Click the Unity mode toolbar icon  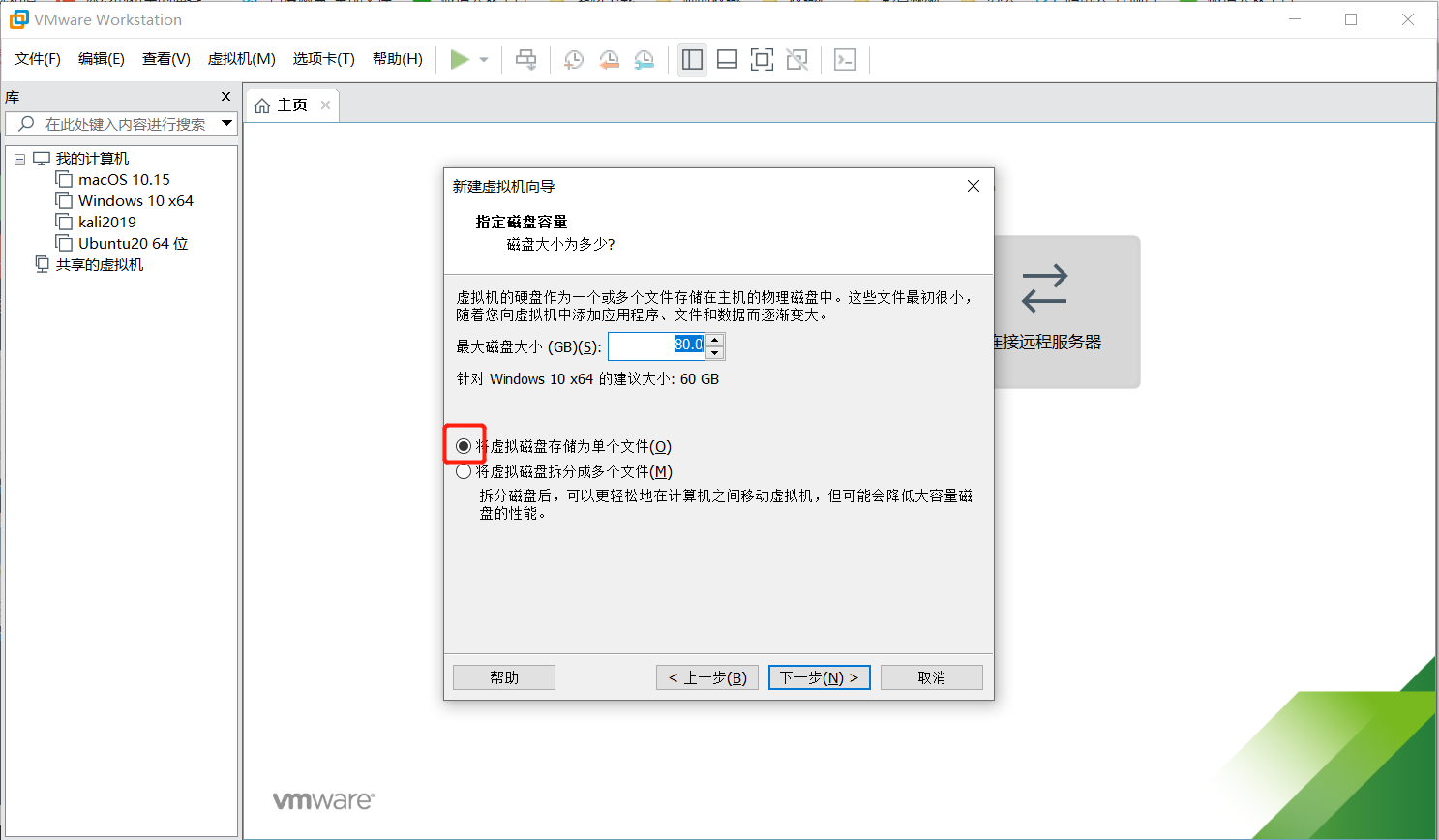pos(796,60)
